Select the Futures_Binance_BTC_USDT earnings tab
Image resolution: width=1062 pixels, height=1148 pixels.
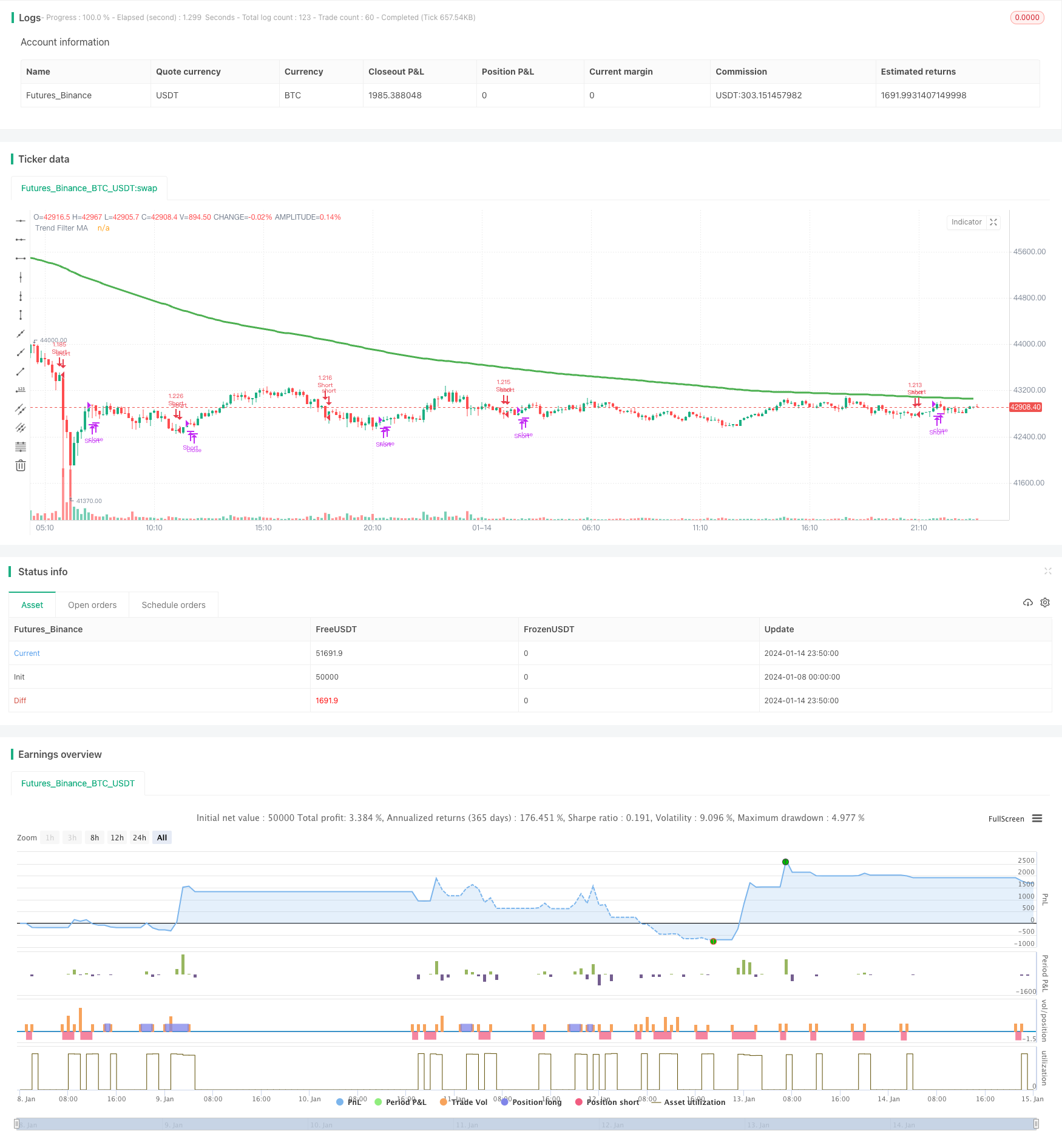78,783
